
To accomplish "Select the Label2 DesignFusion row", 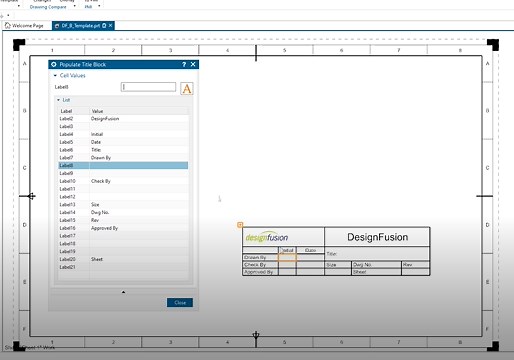I will tap(123, 119).
